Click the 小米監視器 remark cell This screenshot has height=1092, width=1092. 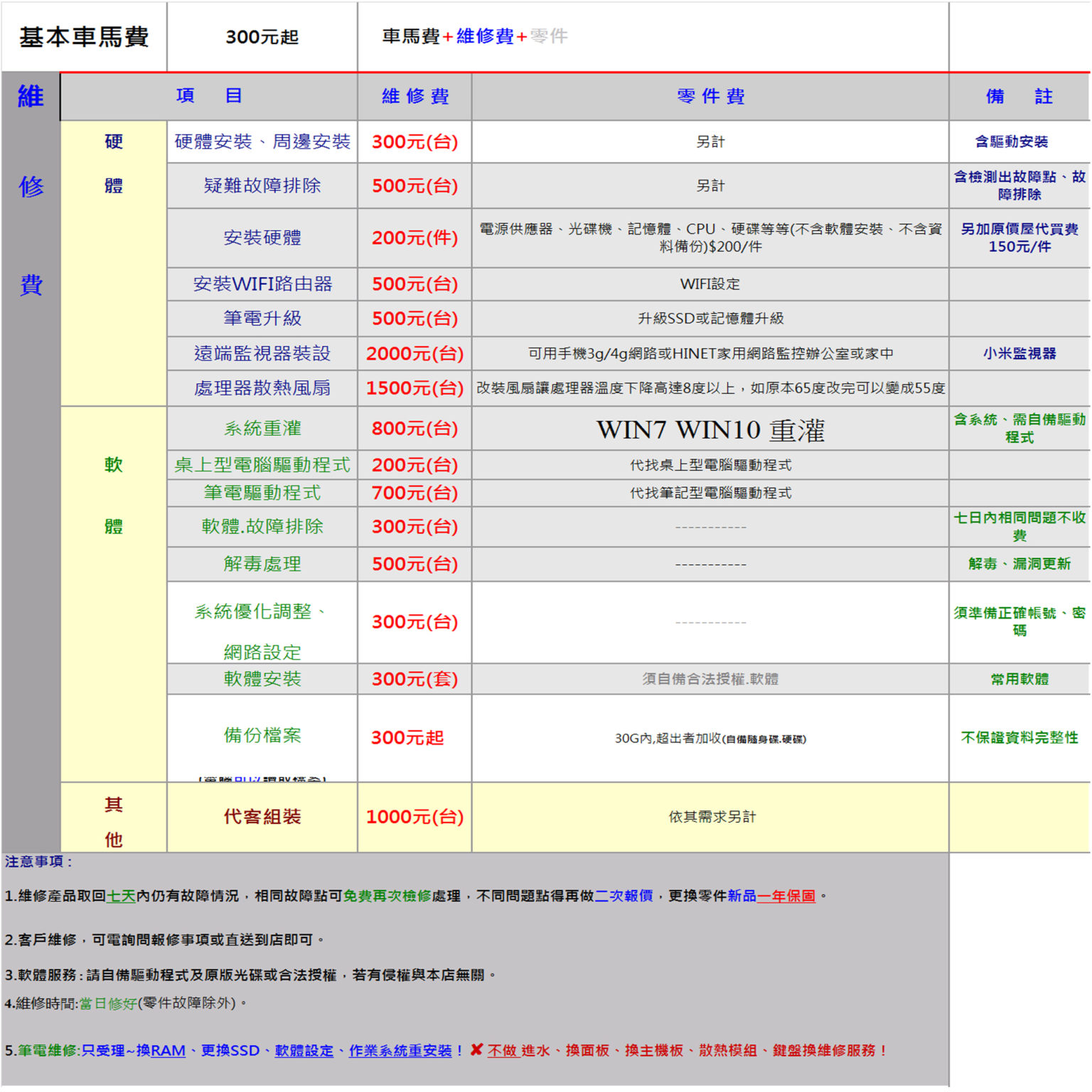[x=1019, y=353]
